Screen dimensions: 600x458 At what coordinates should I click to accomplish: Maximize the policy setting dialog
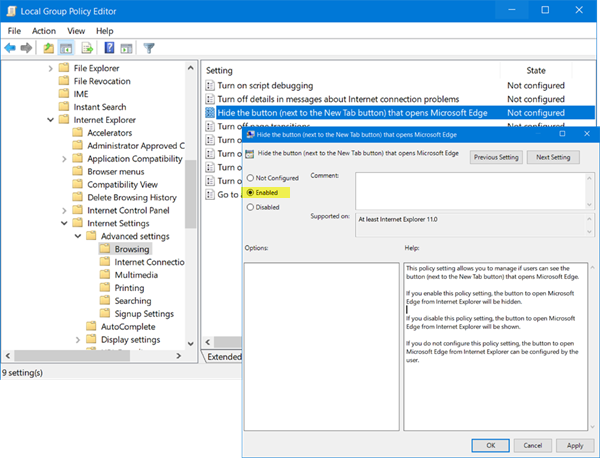pos(562,134)
